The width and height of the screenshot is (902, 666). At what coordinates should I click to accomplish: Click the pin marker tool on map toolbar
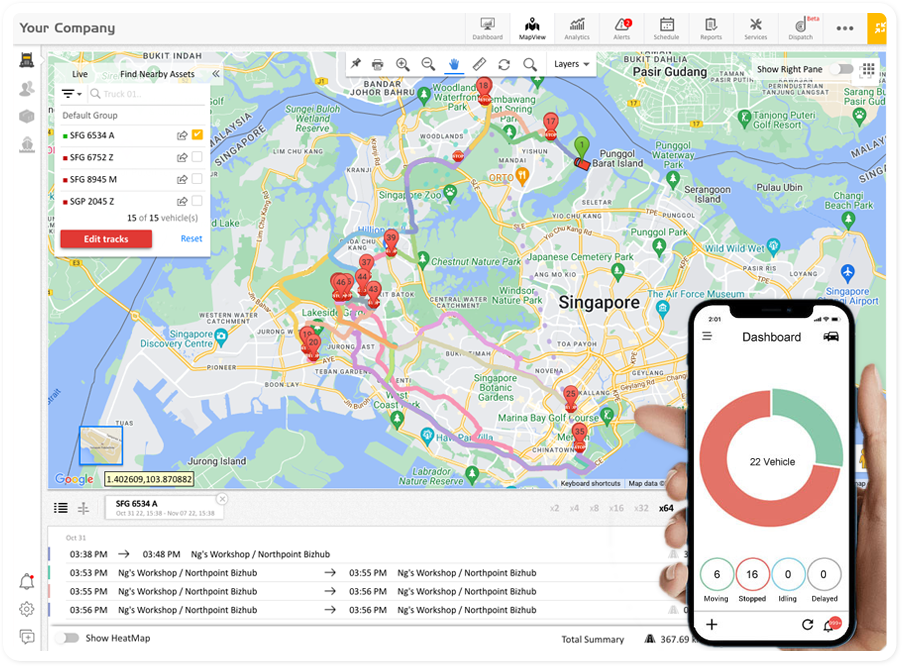point(356,64)
